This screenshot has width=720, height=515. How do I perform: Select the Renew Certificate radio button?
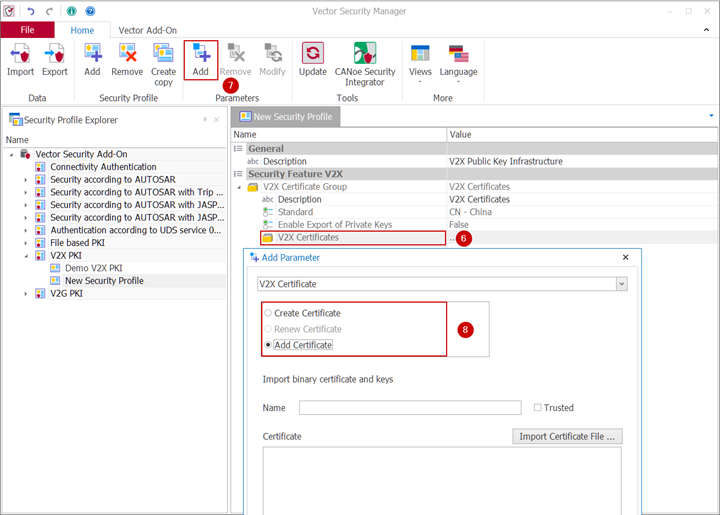(x=268, y=329)
